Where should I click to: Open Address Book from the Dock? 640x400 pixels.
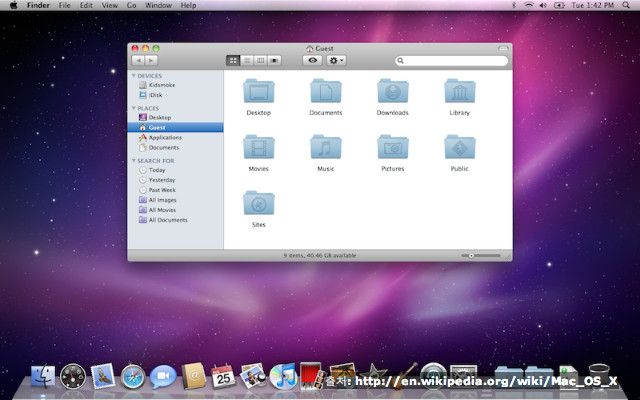pos(193,376)
